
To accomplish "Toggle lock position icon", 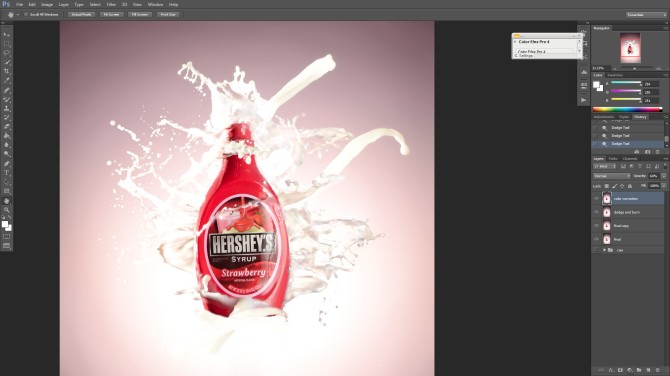I will pyautogui.click(x=622, y=186).
